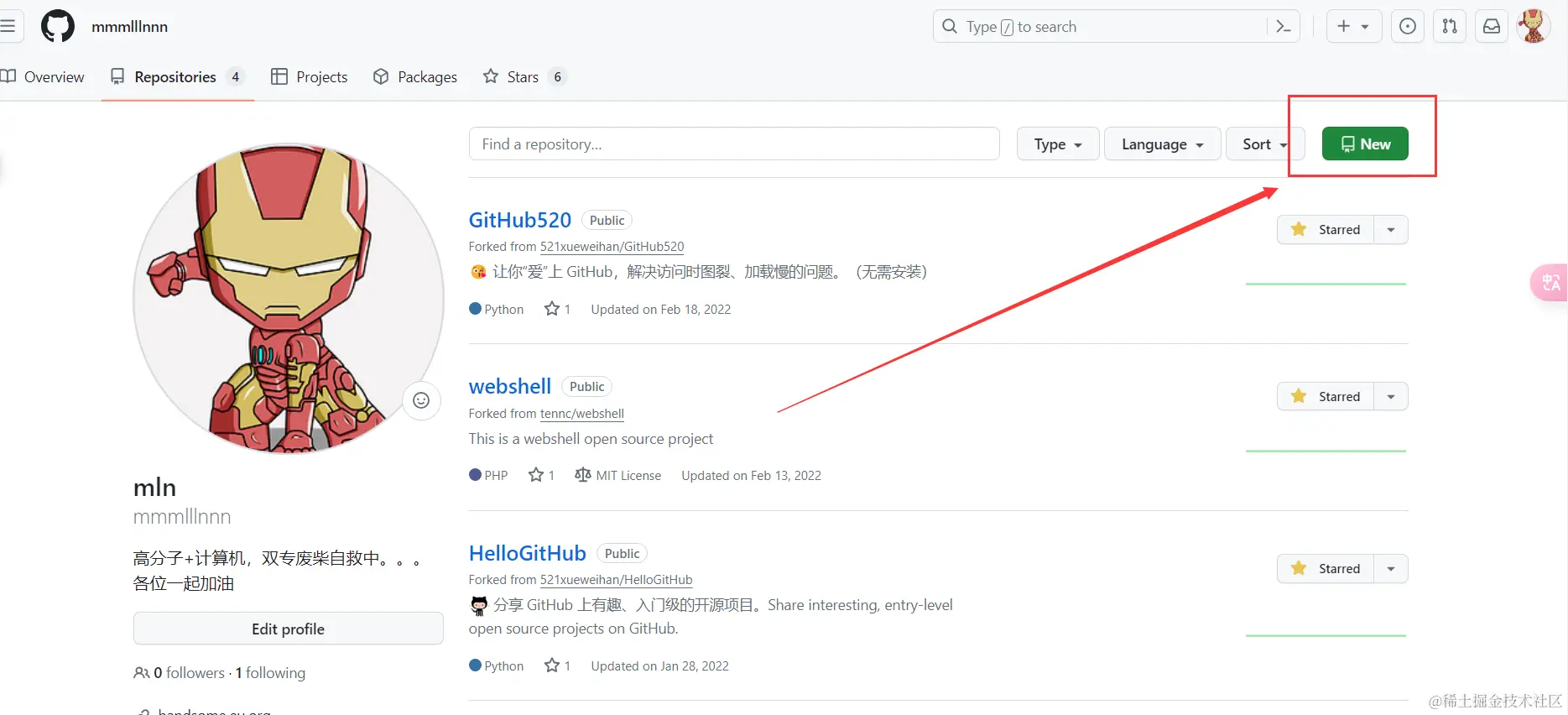
Task: Click the Public badge beside webshell
Action: (x=586, y=386)
